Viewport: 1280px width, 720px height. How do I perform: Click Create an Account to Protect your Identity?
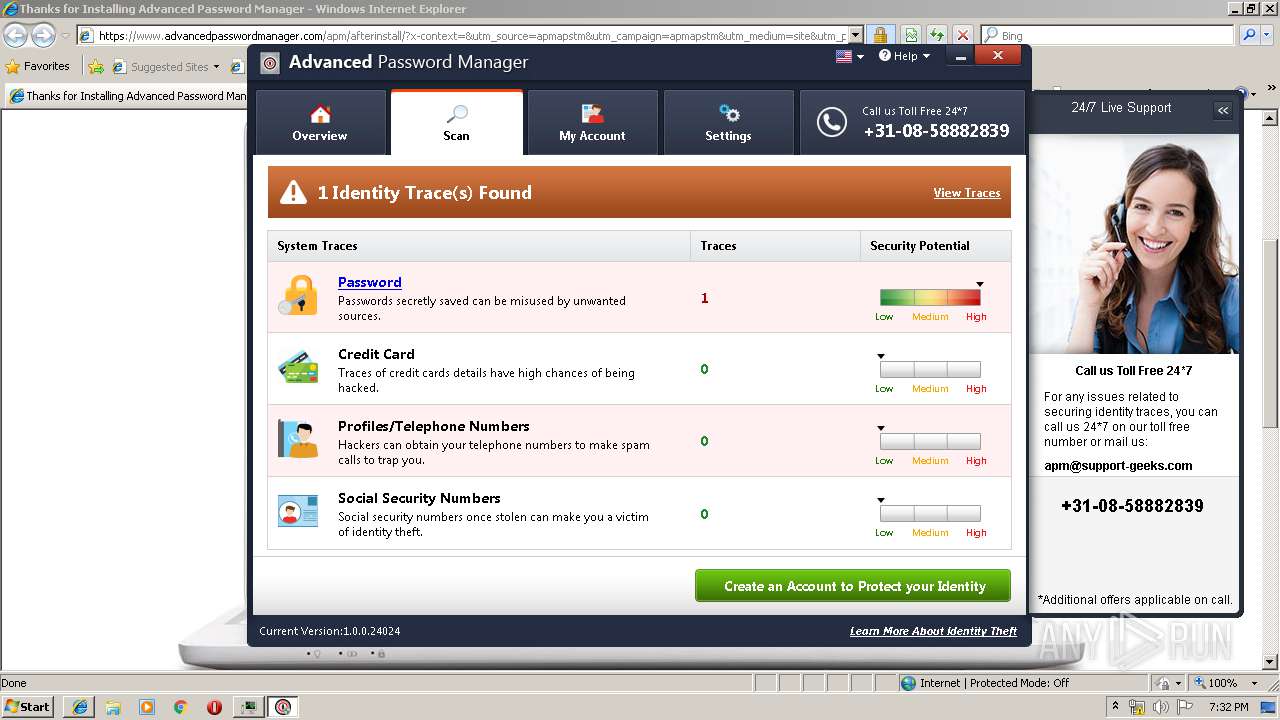pyautogui.click(x=853, y=586)
